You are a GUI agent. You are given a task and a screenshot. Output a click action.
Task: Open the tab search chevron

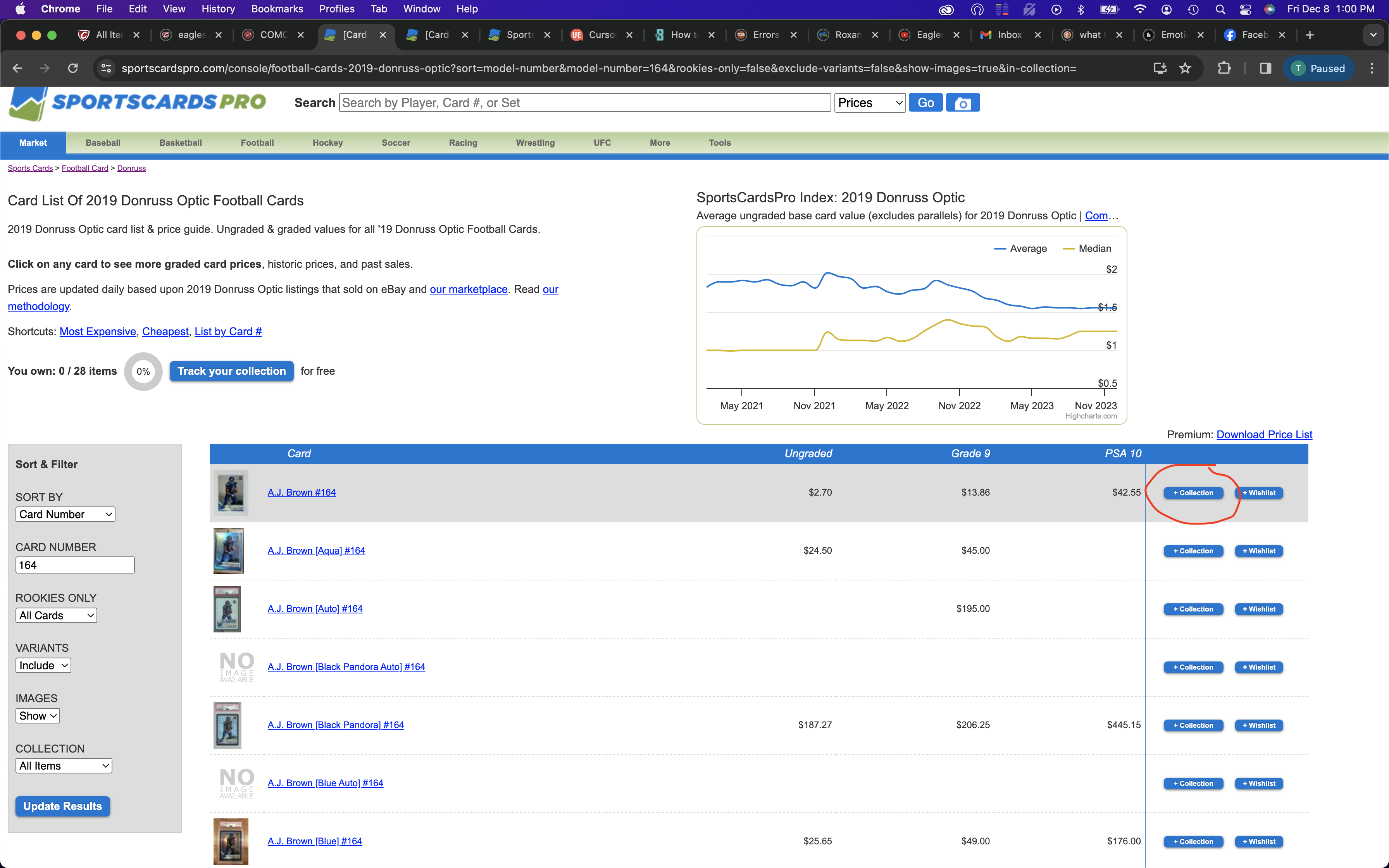pos(1373,35)
